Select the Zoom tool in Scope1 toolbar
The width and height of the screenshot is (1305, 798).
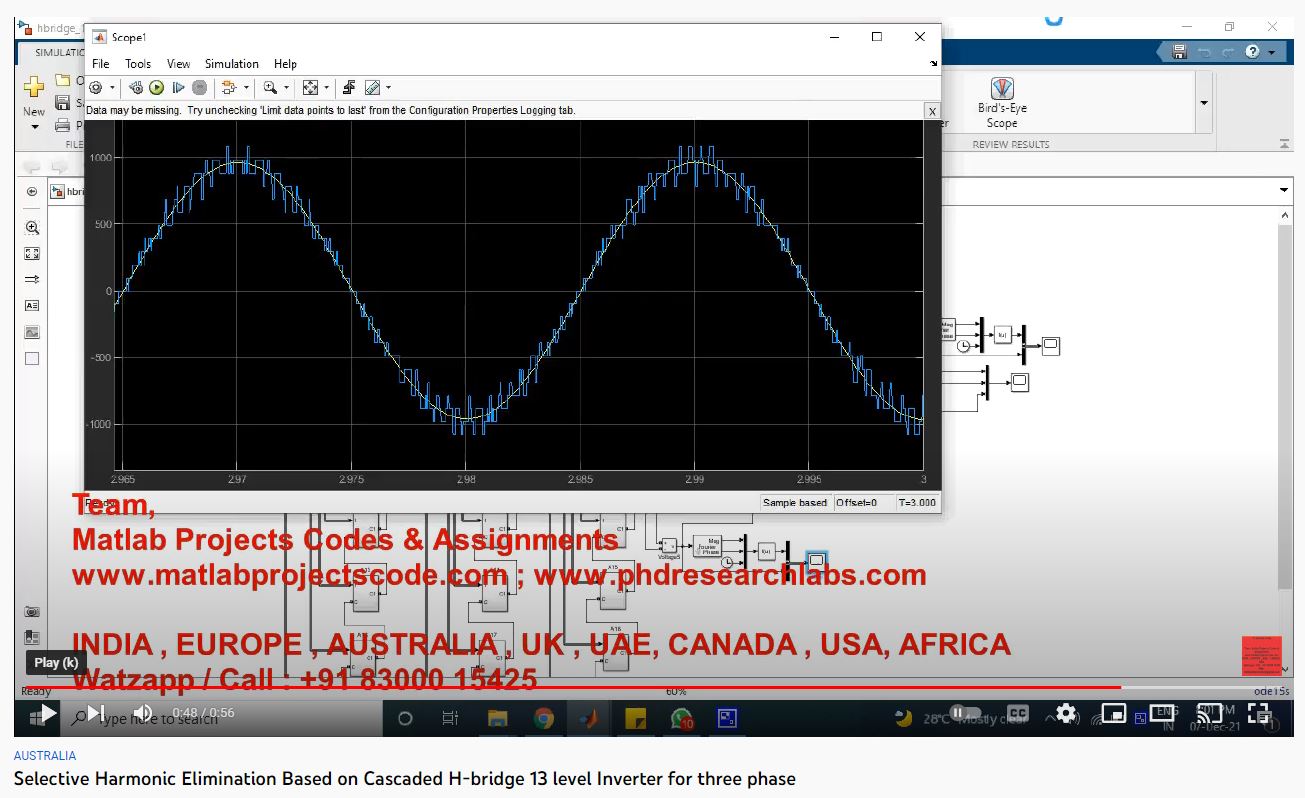pyautogui.click(x=269, y=88)
